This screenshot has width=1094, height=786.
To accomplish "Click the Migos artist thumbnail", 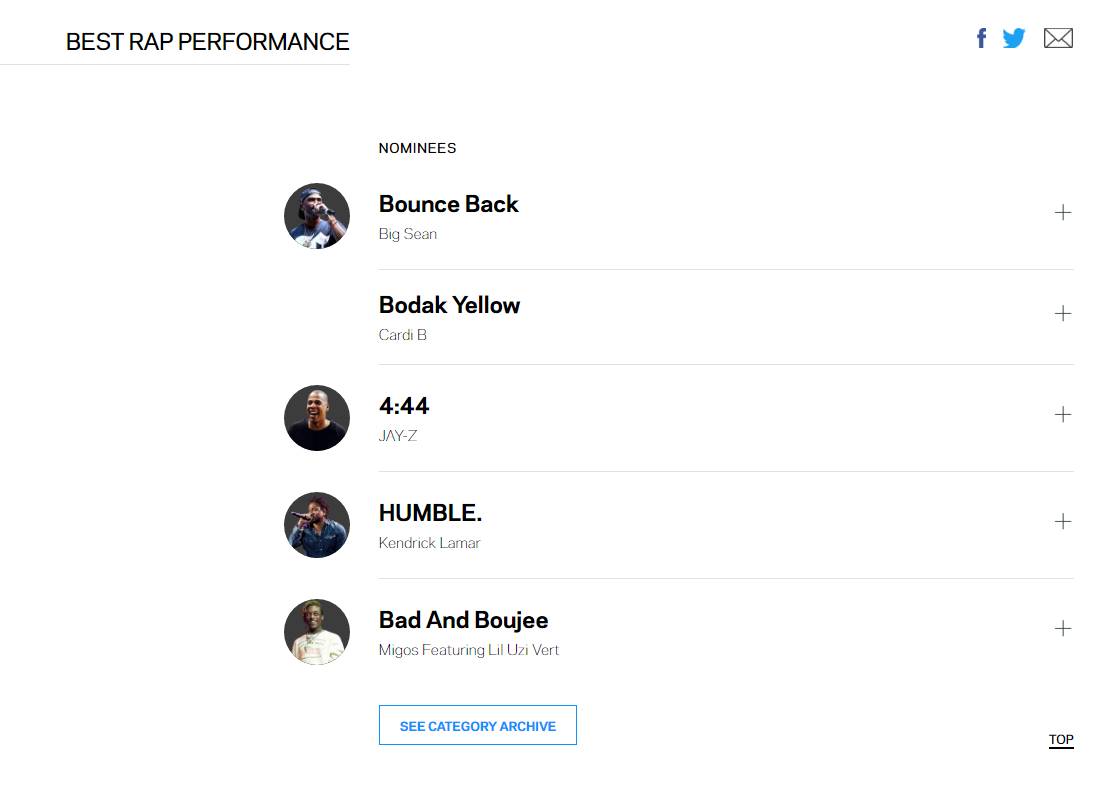I will [x=317, y=632].
